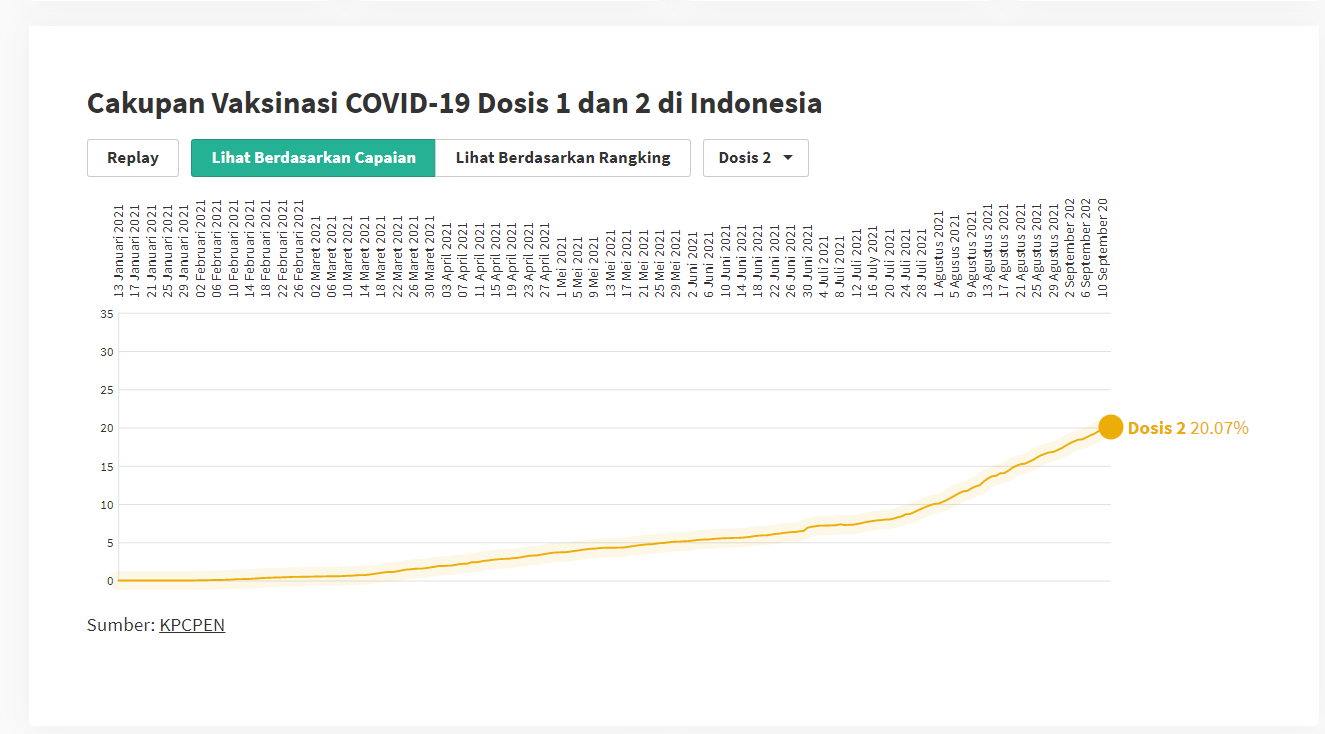Click the "03 April 2021" date label
The width and height of the screenshot is (1325, 734).
(x=446, y=259)
